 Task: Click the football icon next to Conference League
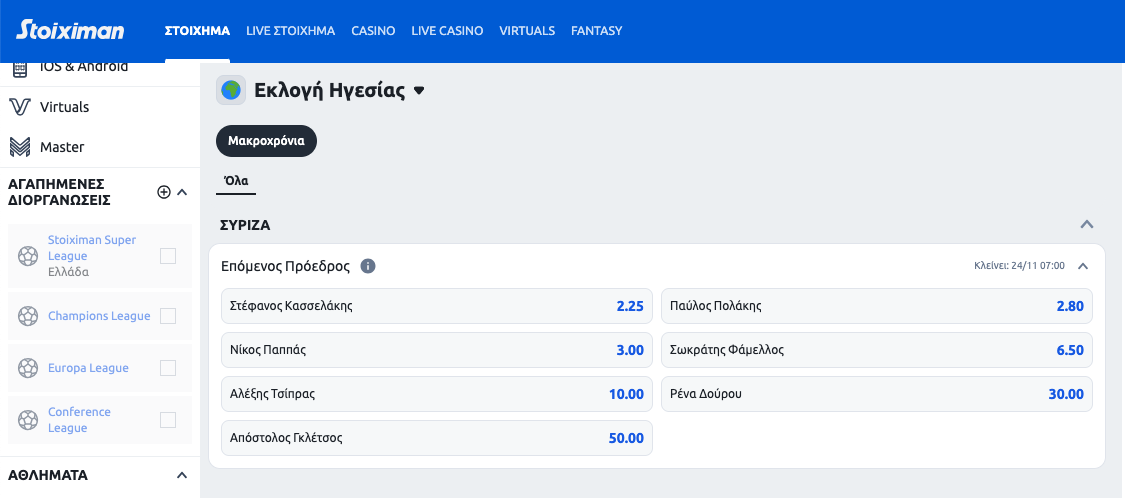(x=28, y=420)
